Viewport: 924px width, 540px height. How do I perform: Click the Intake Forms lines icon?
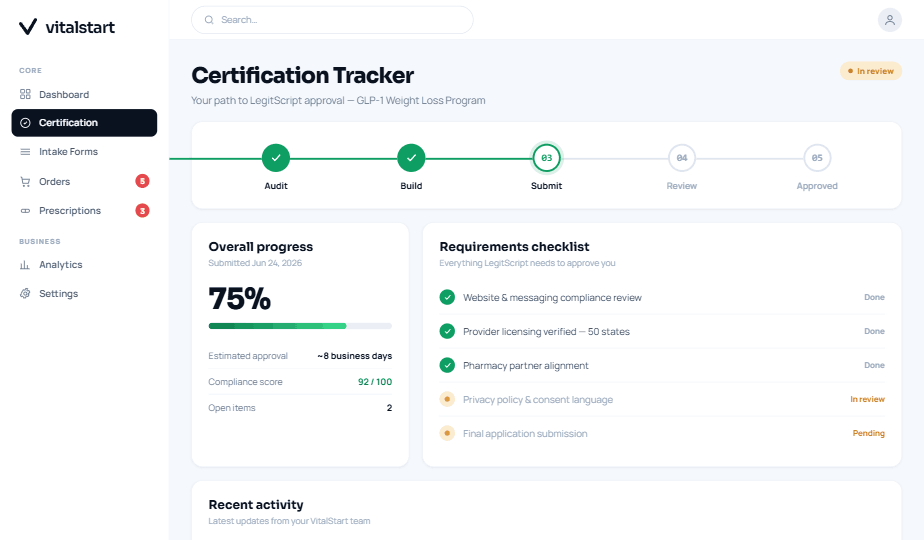tap(25, 152)
